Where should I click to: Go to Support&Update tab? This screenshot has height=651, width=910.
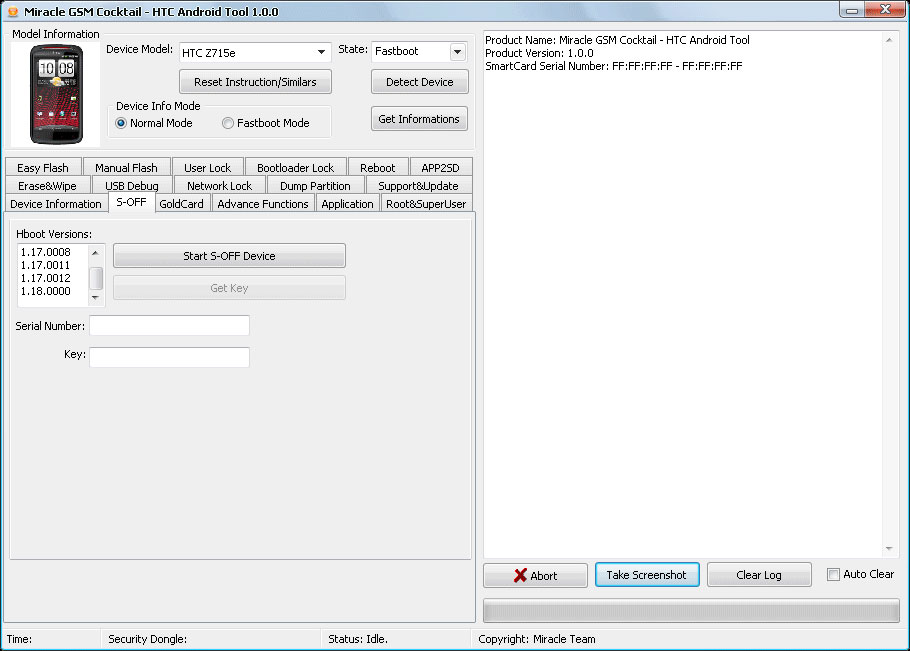tap(418, 186)
